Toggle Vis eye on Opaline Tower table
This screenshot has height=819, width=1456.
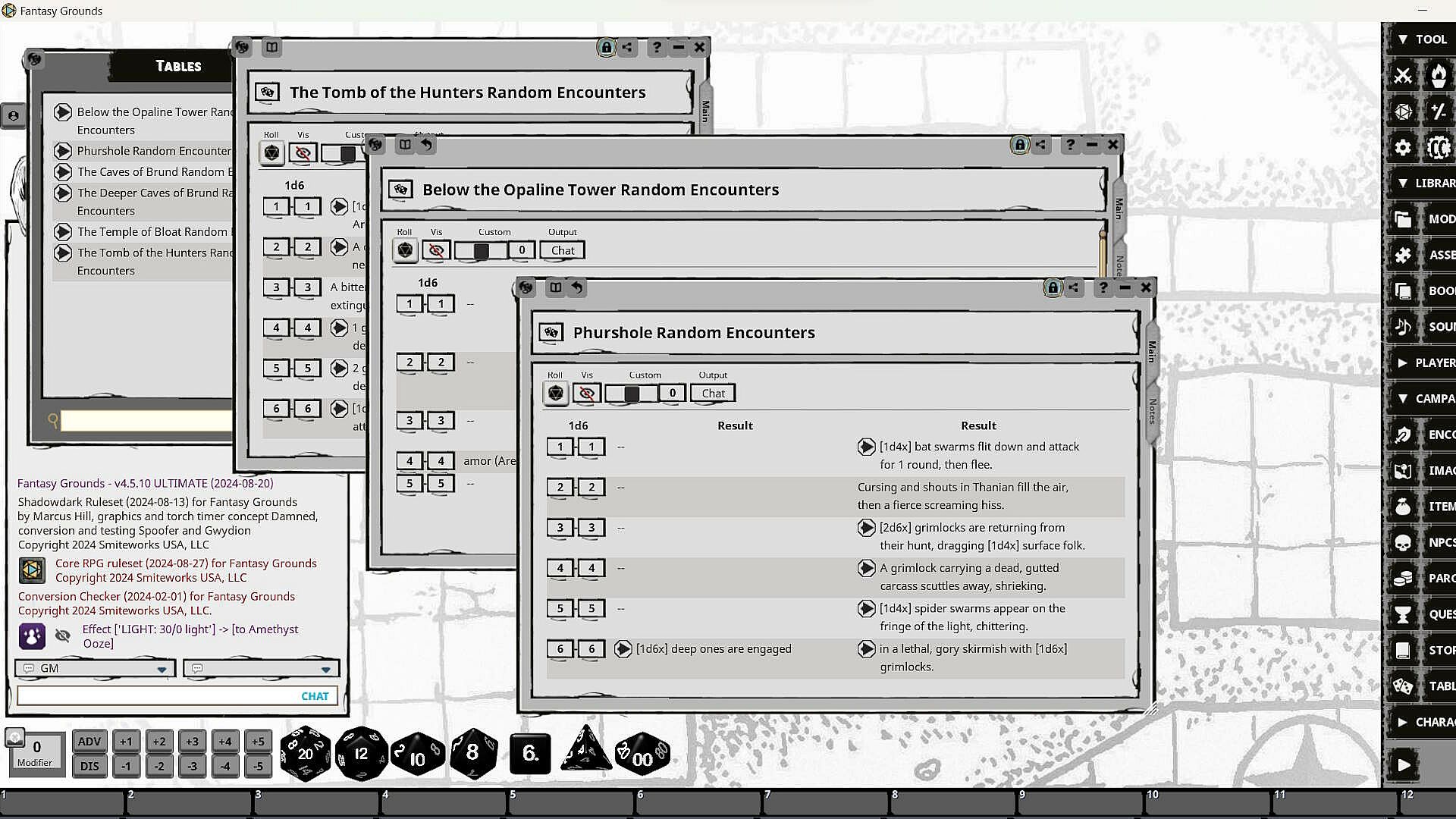pos(436,250)
